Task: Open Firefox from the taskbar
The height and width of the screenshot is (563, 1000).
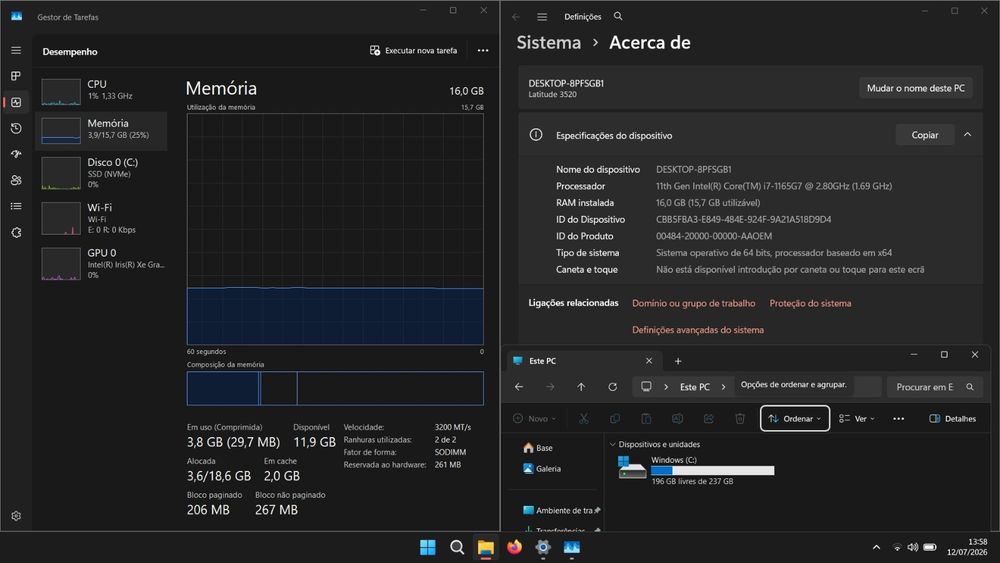Action: pos(514,547)
